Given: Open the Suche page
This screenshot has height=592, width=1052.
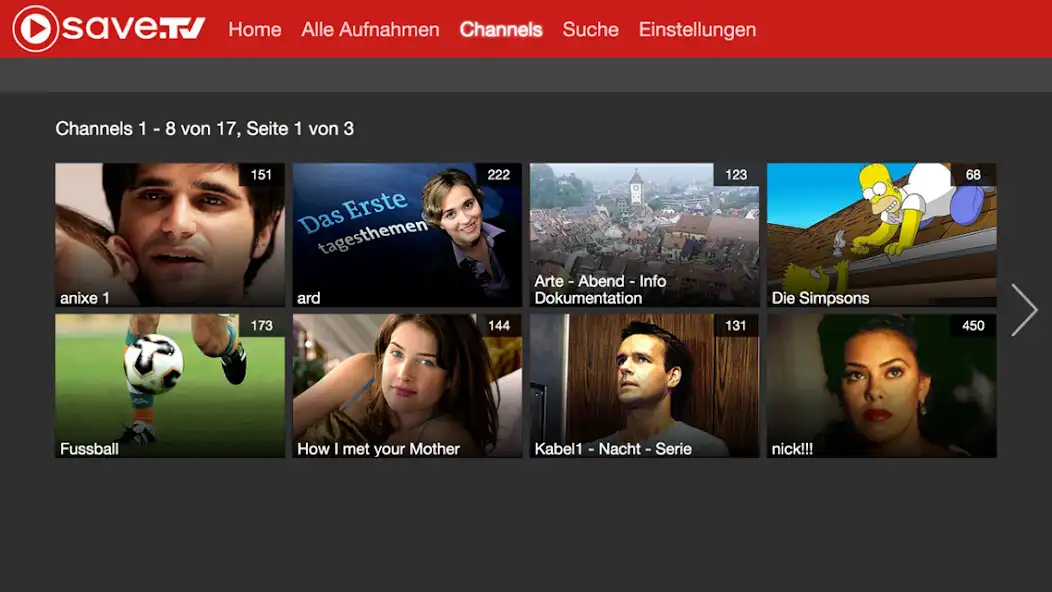Looking at the screenshot, I should tap(590, 29).
